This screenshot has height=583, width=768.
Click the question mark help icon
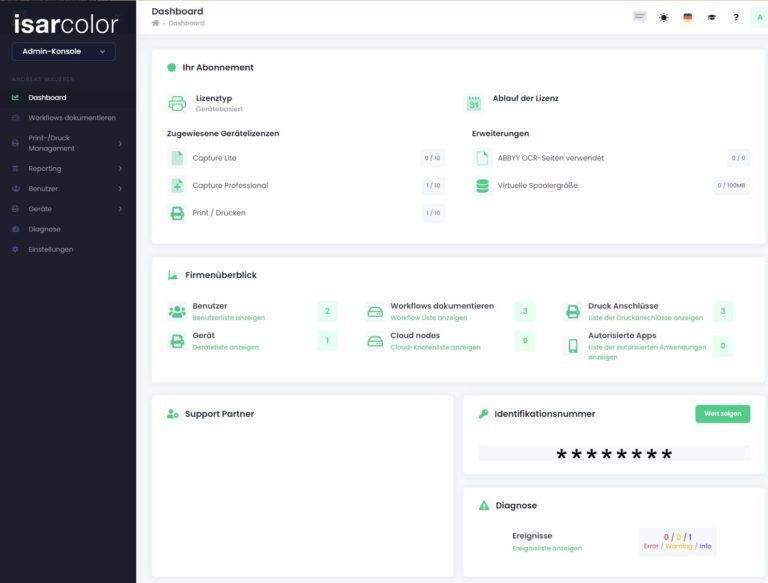tap(736, 17)
